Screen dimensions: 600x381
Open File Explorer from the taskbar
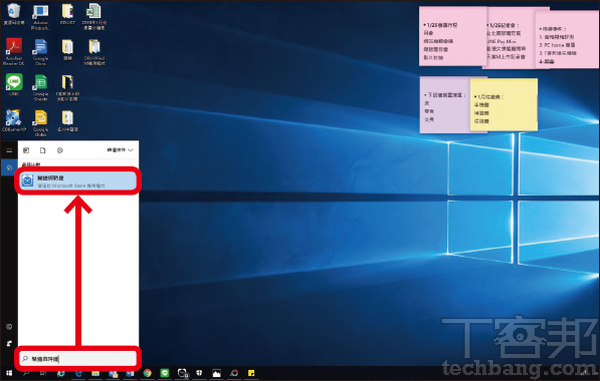click(x=95, y=373)
